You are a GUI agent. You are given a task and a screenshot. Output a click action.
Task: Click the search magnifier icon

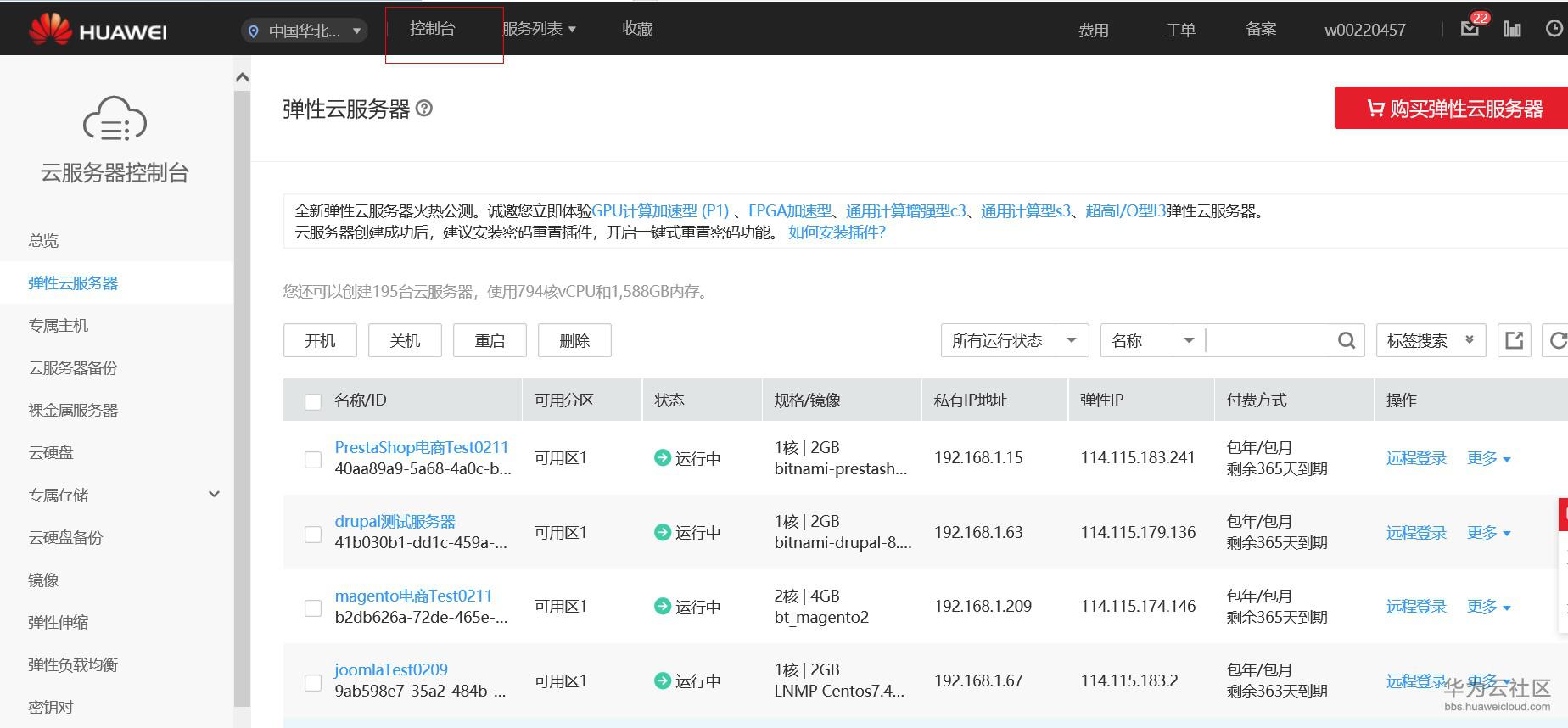coord(1346,340)
